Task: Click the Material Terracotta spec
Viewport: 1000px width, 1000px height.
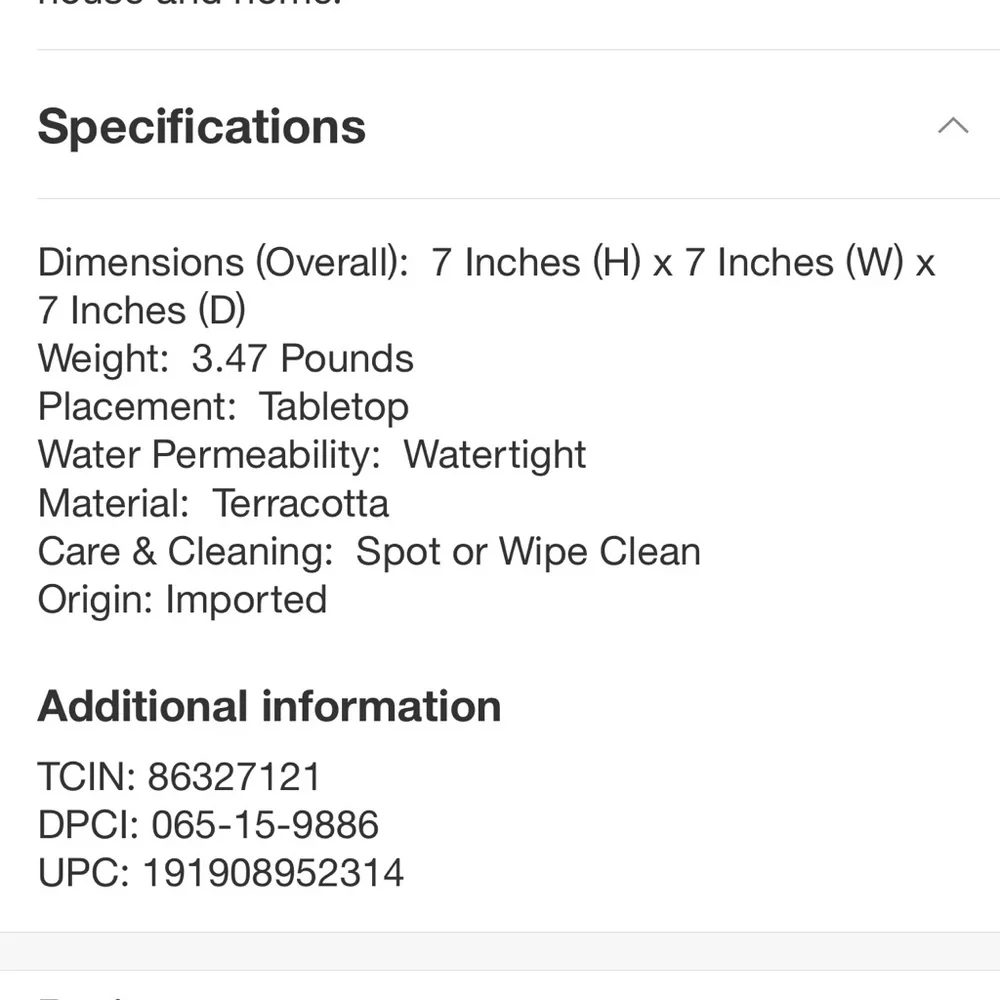Action: tap(213, 503)
